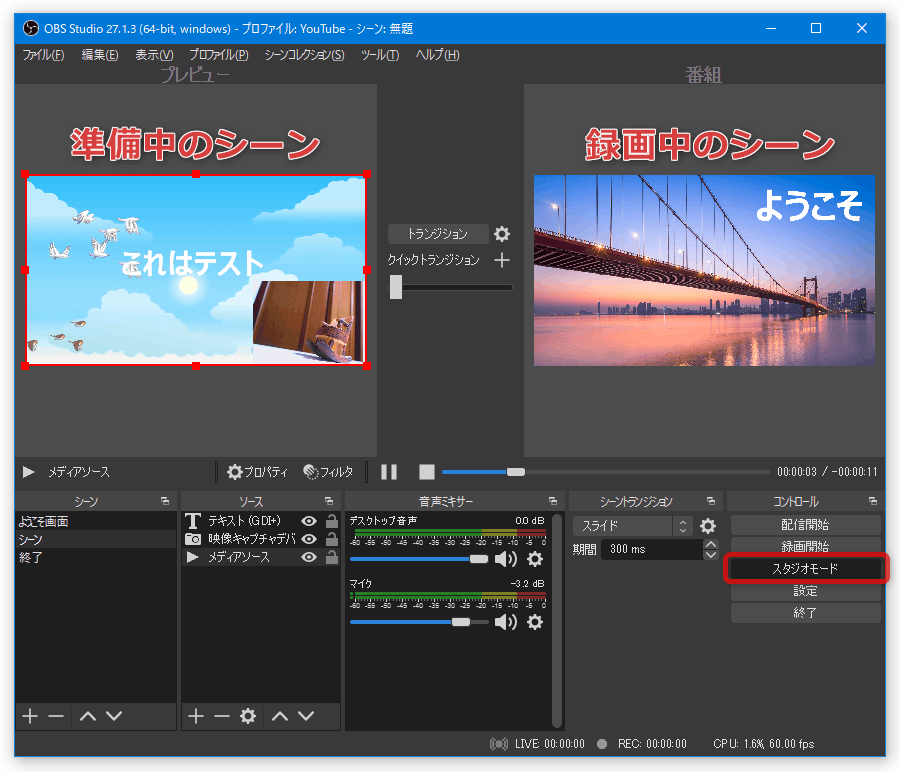Move selected scene down in list

tap(114, 716)
